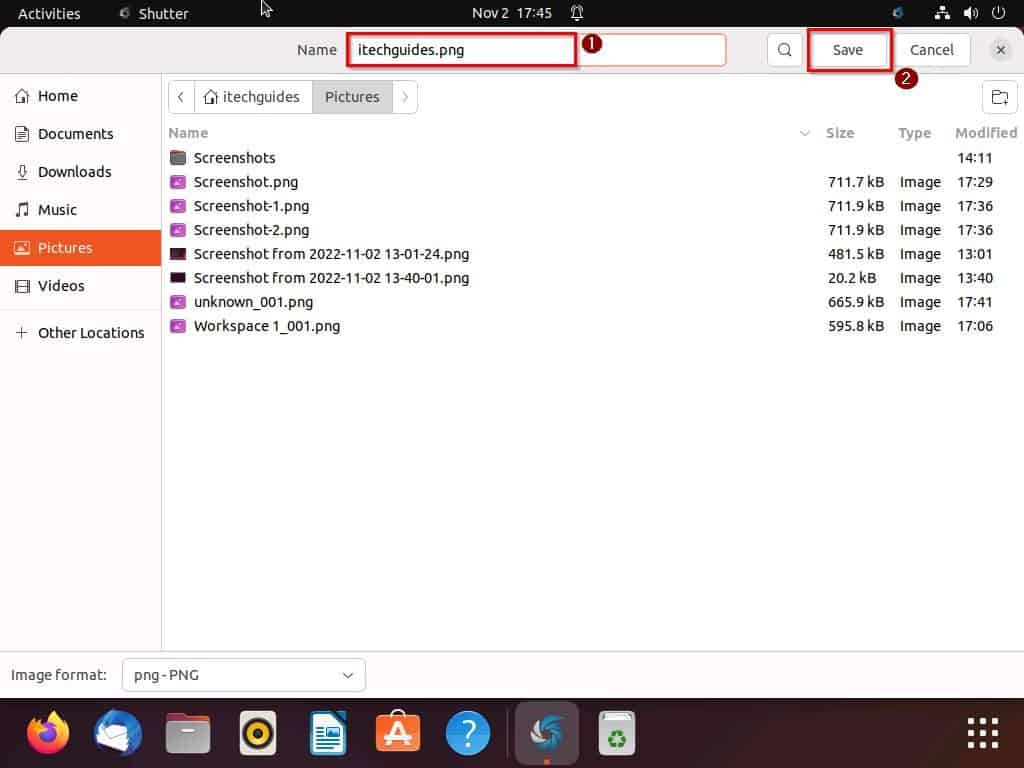Select Screenshot from 2022-11-02 13-01-24.png file name
1024x768 pixels.
[x=331, y=253]
